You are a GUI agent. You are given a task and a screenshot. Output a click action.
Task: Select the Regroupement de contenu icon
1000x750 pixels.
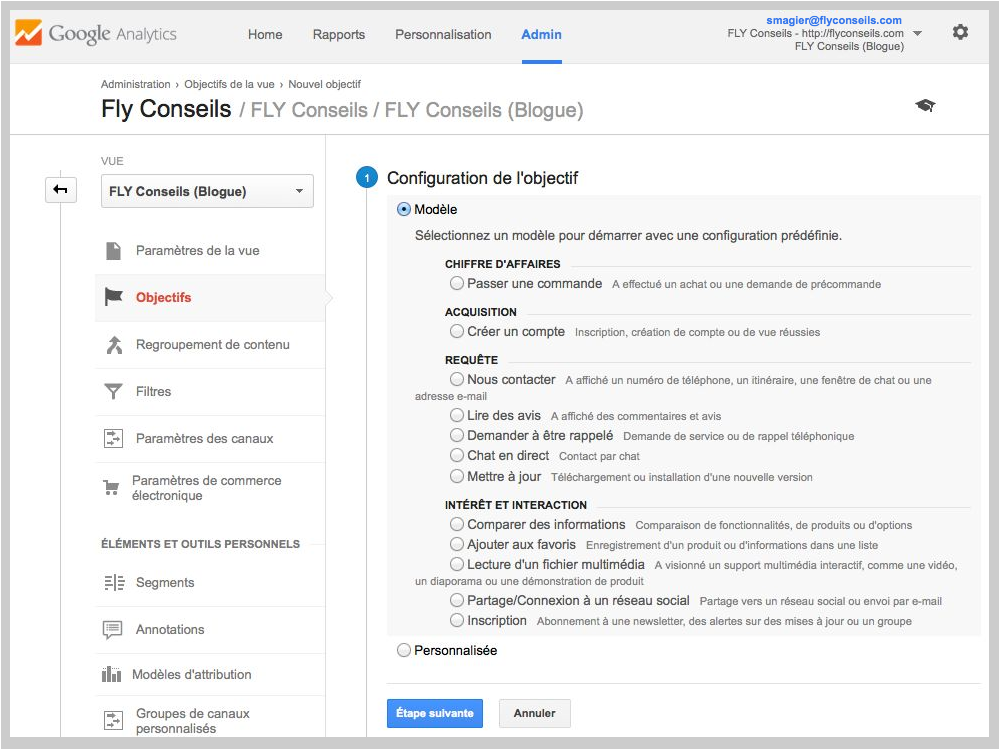116,344
